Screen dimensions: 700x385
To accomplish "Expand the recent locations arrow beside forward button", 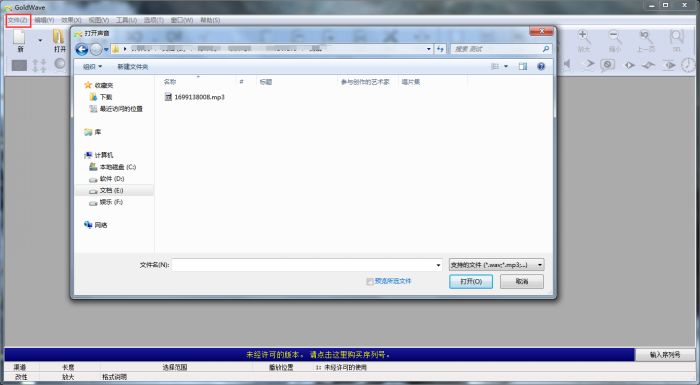I will [x=106, y=49].
